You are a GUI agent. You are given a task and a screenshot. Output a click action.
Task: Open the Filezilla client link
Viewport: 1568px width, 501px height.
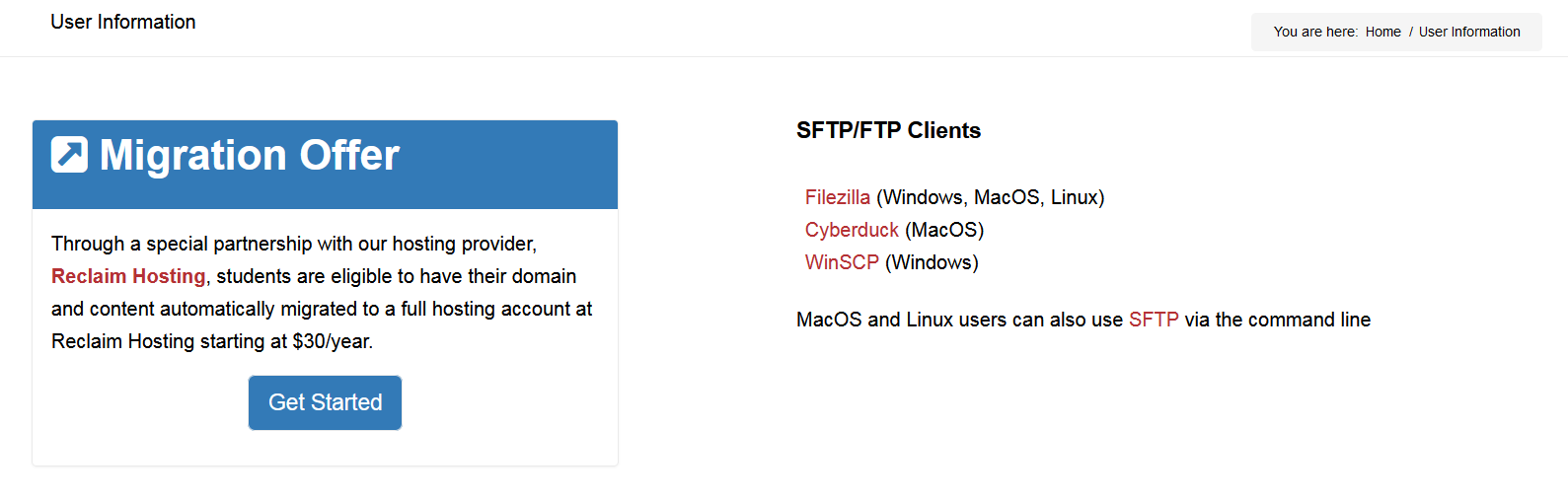838,197
